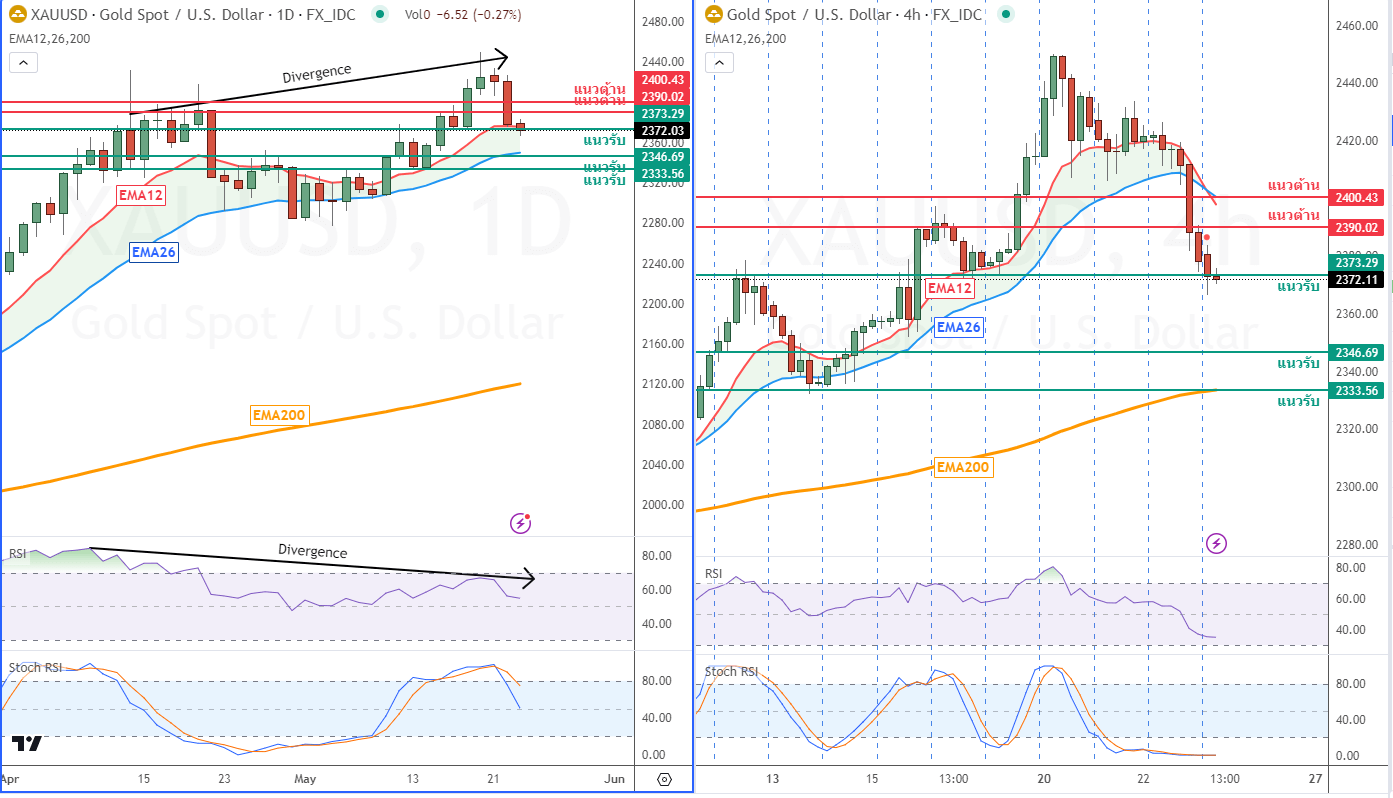Image resolution: width=1393 pixels, height=798 pixels.
Task: Click the TradingView logo on the 1D chart
Action: (x=27, y=744)
